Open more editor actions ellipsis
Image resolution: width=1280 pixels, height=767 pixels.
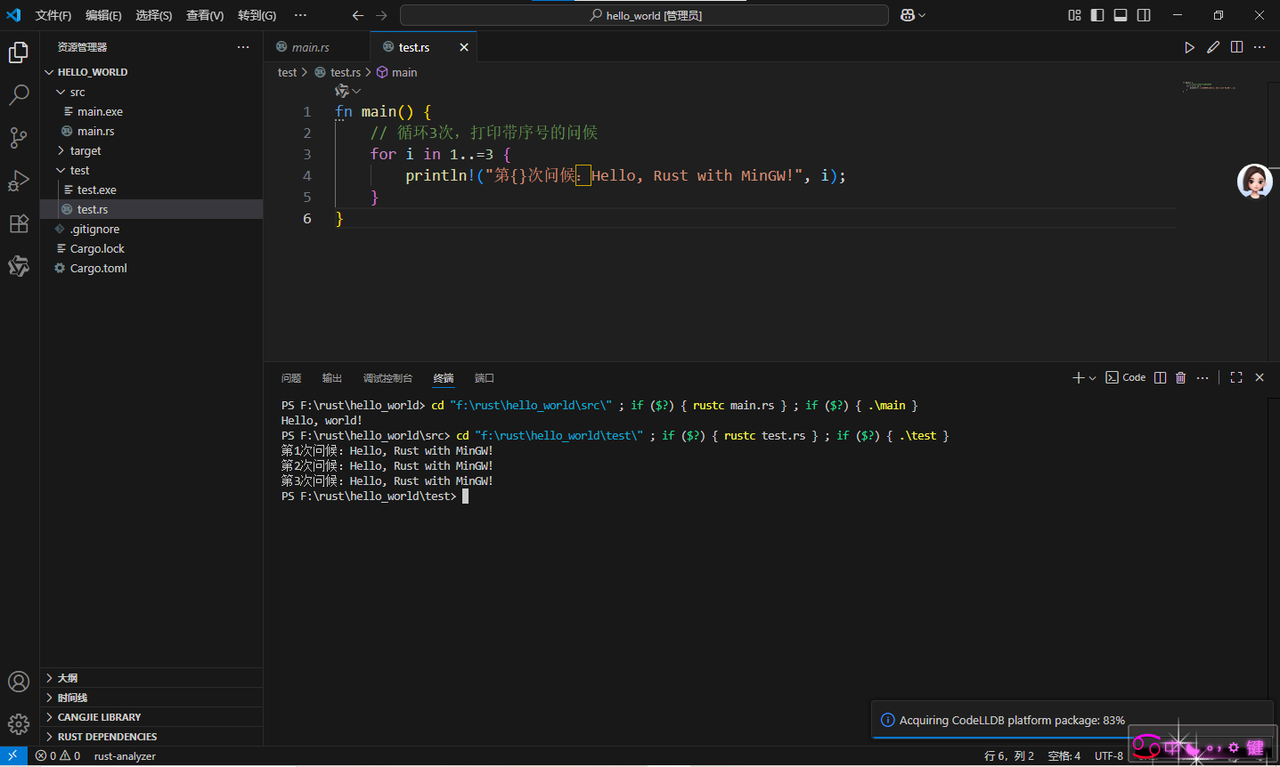(1261, 47)
